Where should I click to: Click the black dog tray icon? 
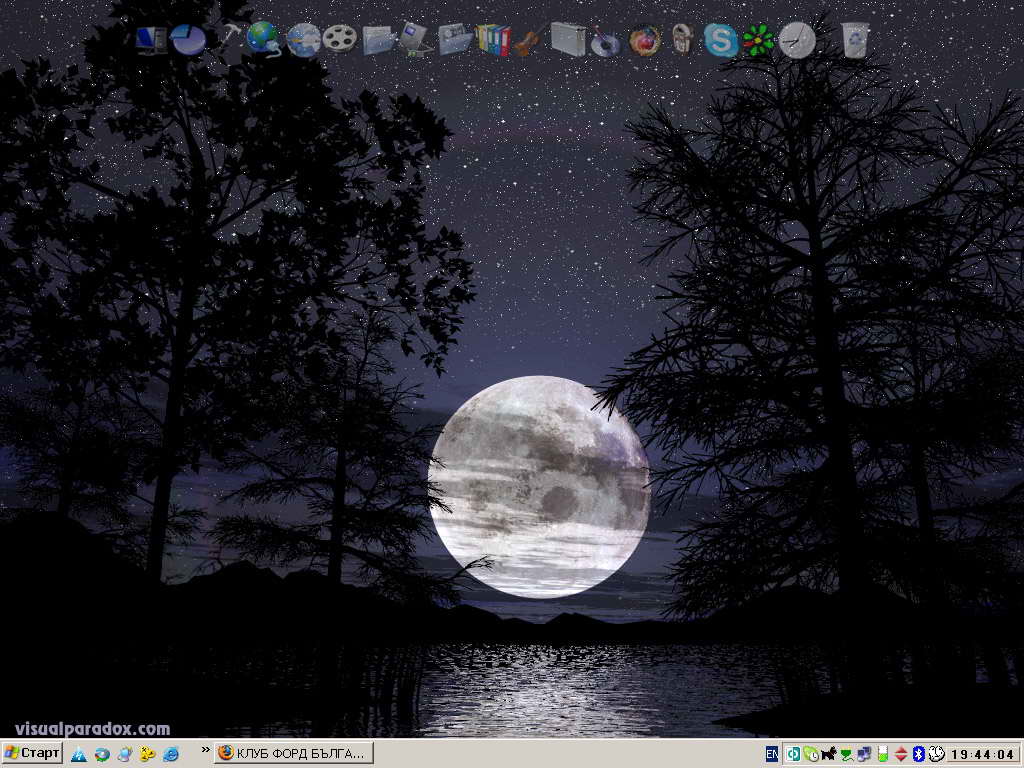pyautogui.click(x=828, y=754)
